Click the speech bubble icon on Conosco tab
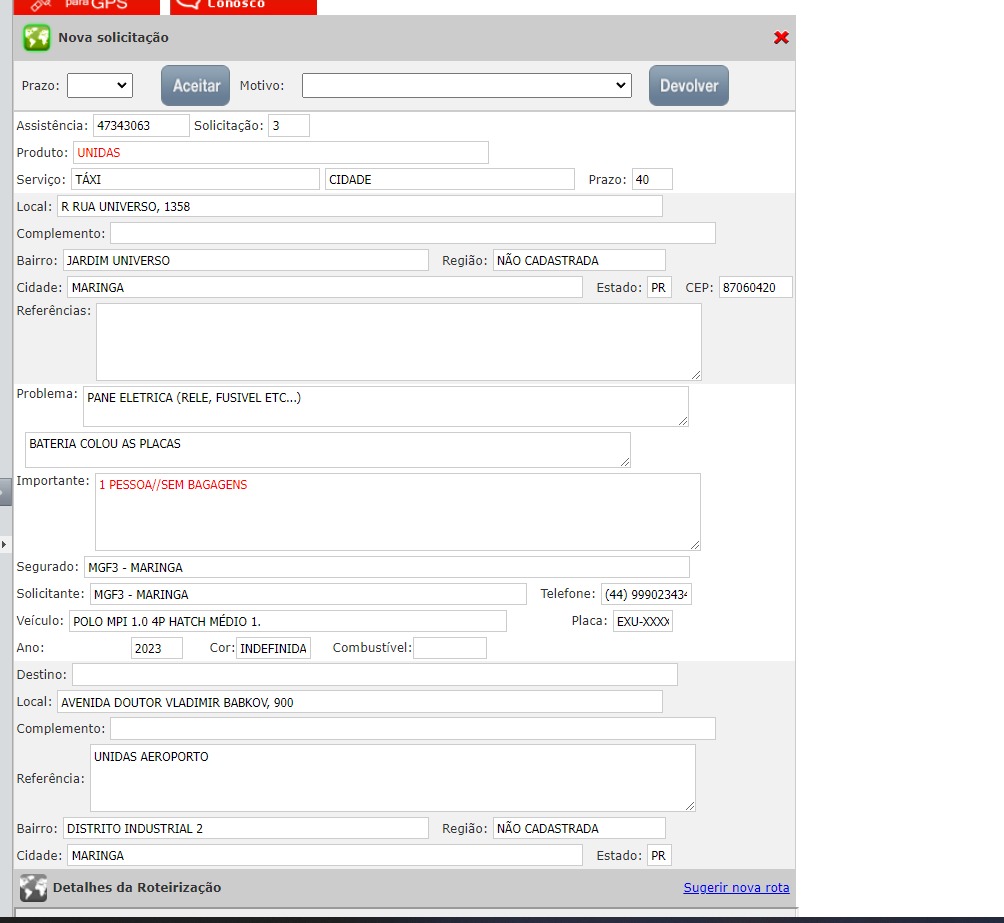This screenshot has width=1004, height=923. [188, 4]
